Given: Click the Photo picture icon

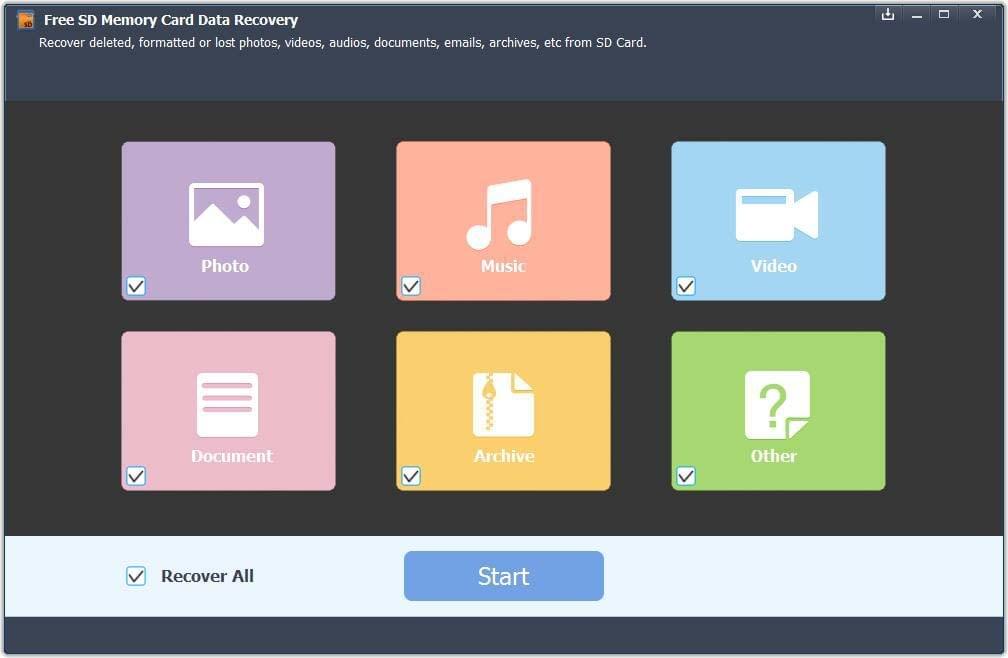Looking at the screenshot, I should click(226, 215).
